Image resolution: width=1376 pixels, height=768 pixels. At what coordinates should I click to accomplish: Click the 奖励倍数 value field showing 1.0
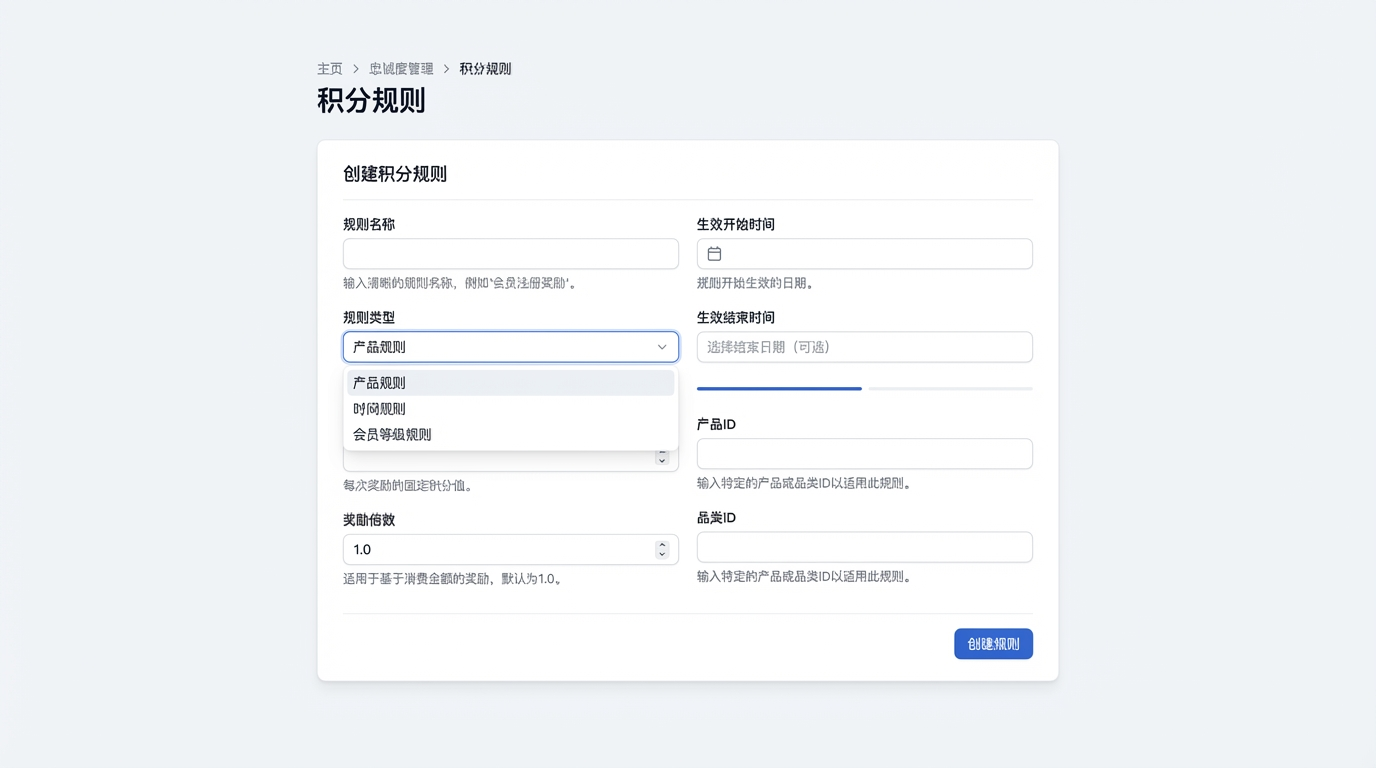point(498,550)
